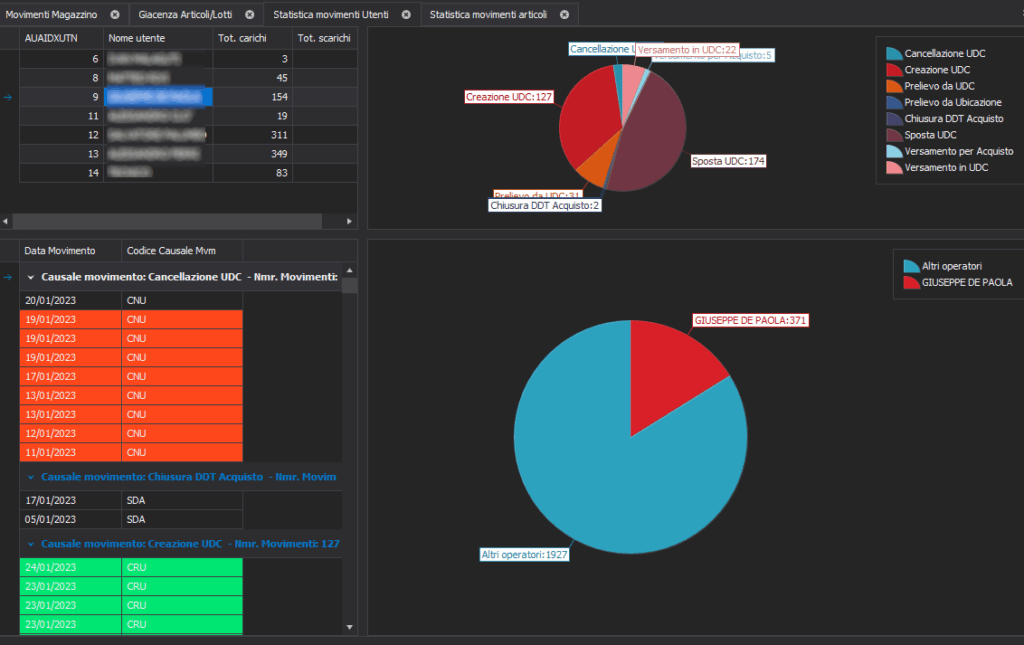This screenshot has width=1024, height=645.
Task: Click the movements list scroll-down arrow
Action: [350, 626]
